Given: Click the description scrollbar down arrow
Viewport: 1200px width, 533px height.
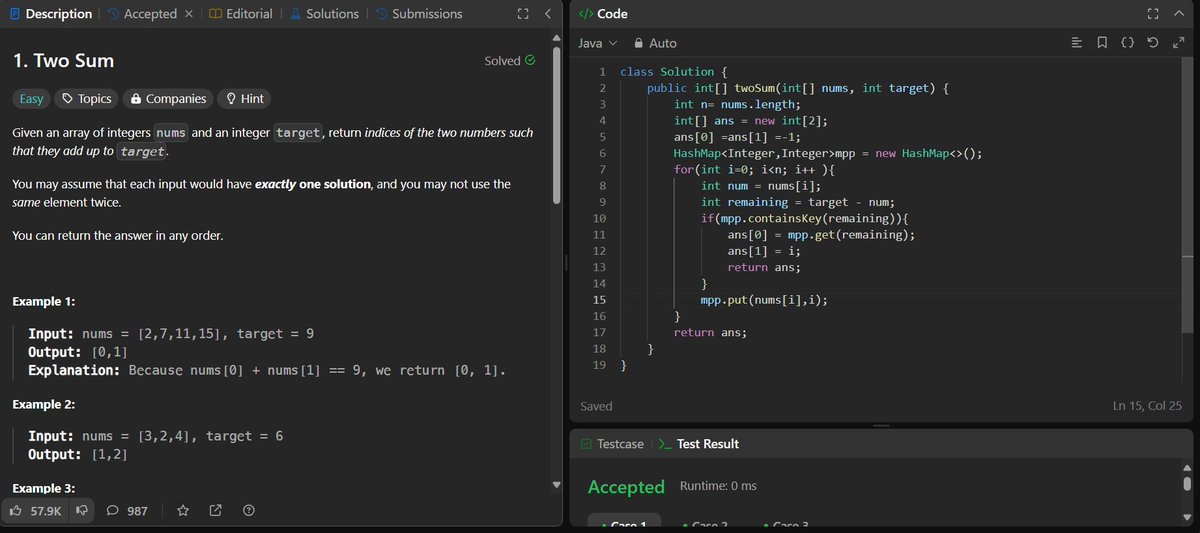Looking at the screenshot, I should [x=557, y=485].
